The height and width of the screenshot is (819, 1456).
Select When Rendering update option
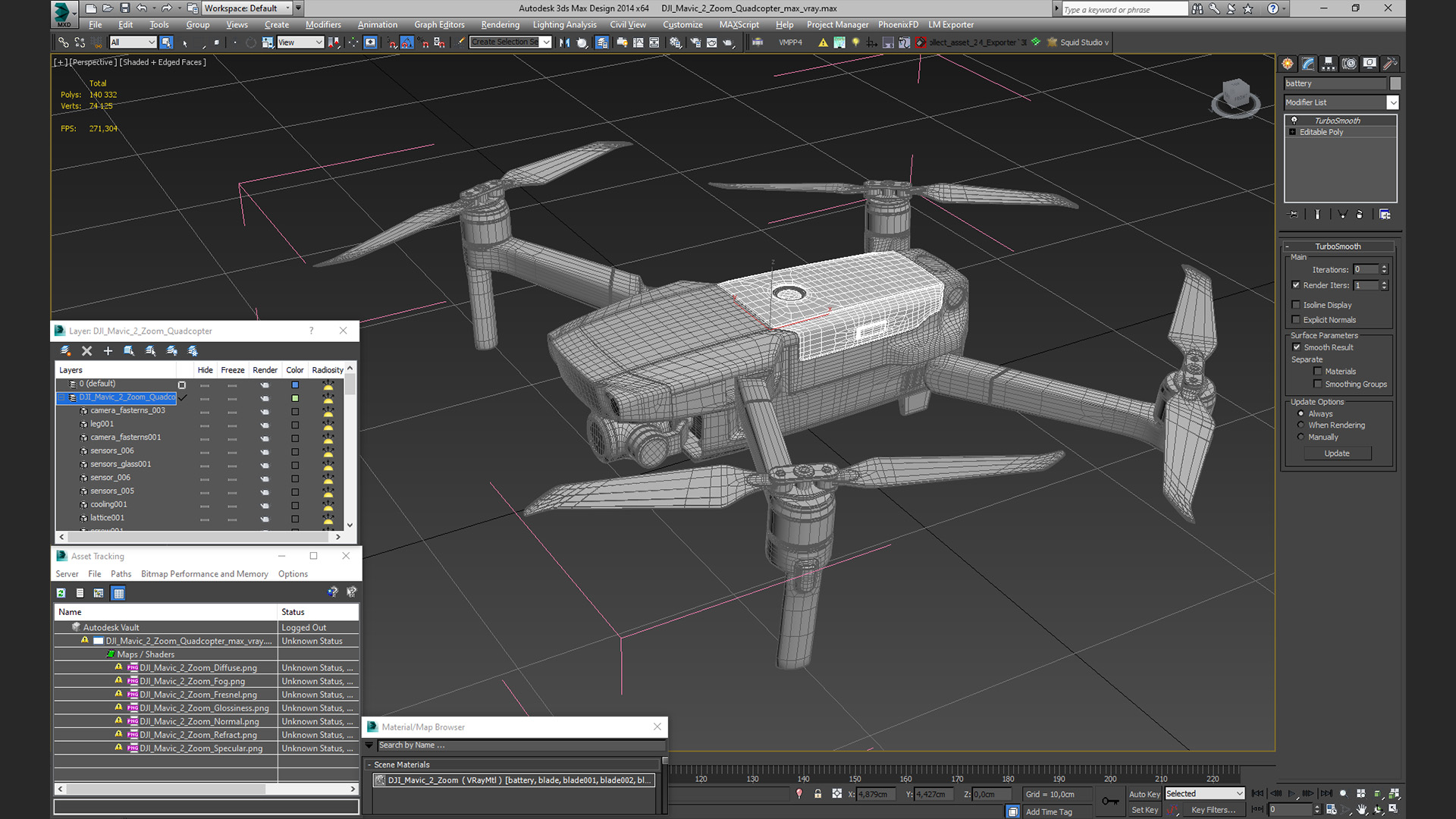pos(1301,425)
